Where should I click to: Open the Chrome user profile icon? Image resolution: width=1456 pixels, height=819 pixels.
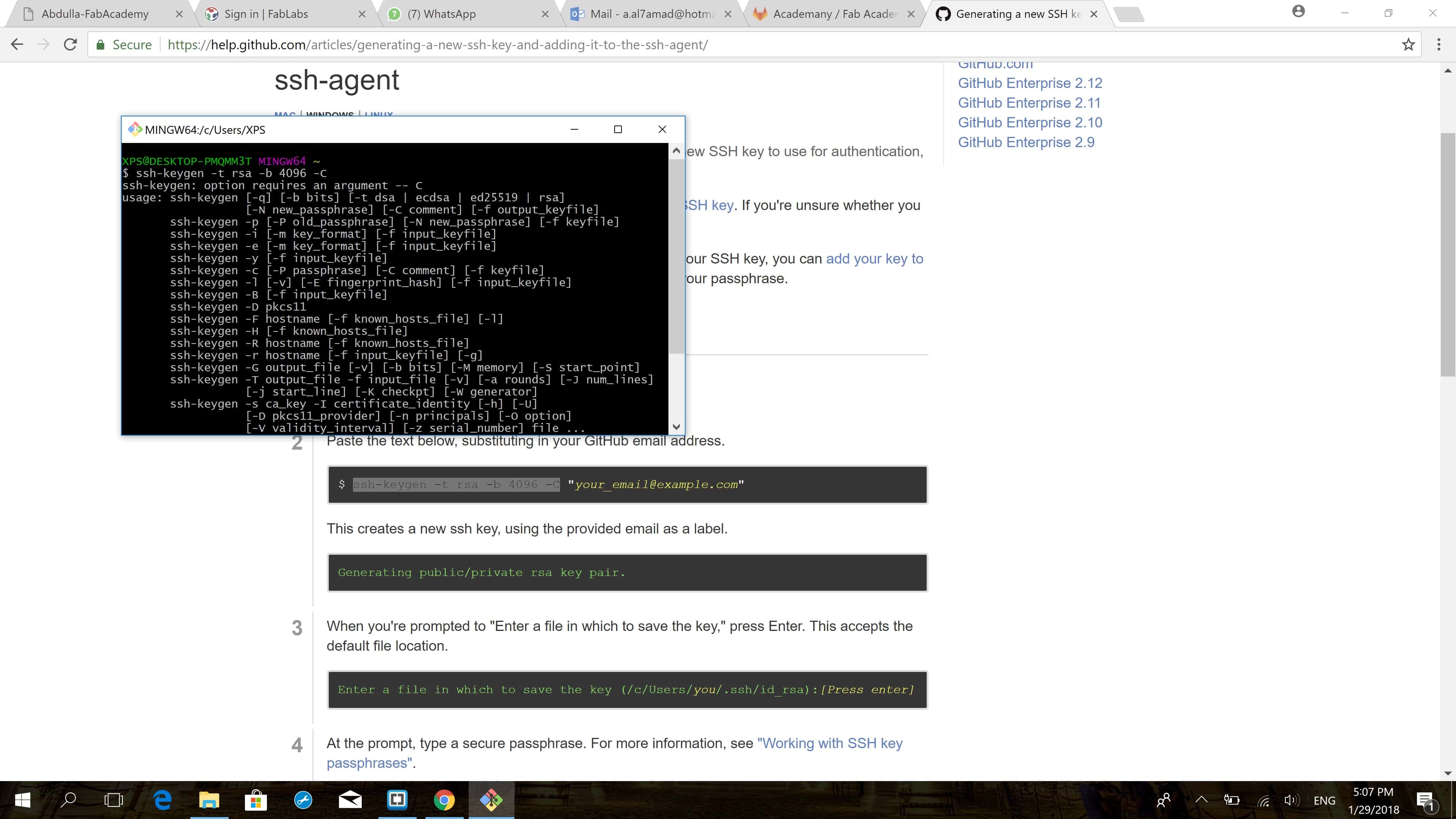coord(1298,11)
